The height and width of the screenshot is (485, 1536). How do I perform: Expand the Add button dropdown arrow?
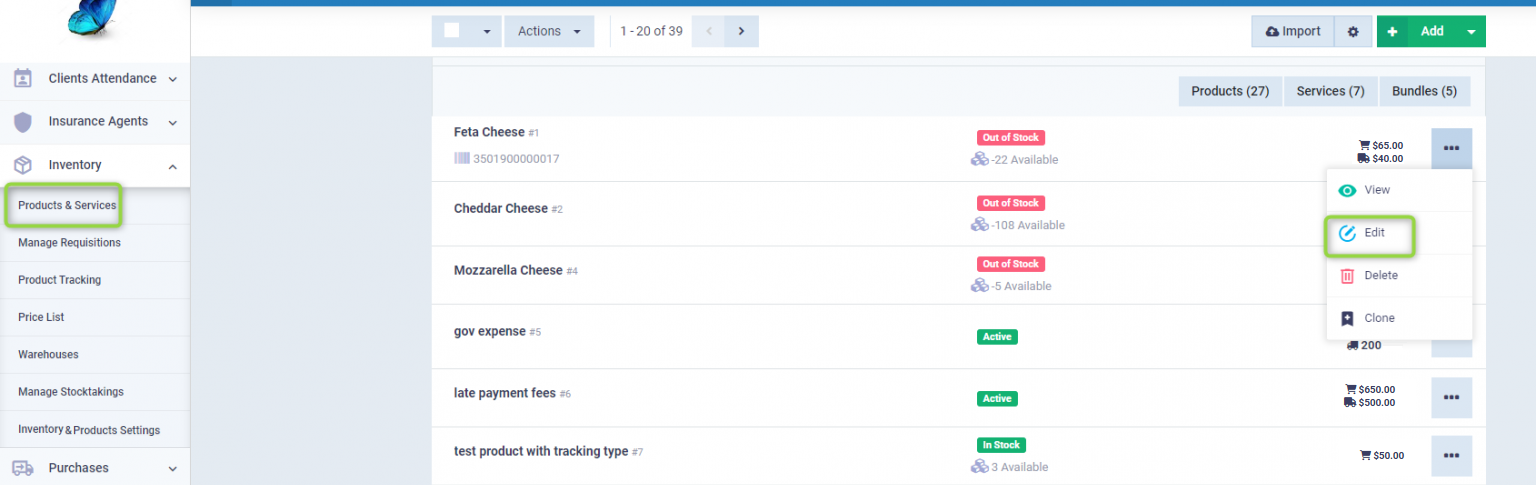[1471, 32]
